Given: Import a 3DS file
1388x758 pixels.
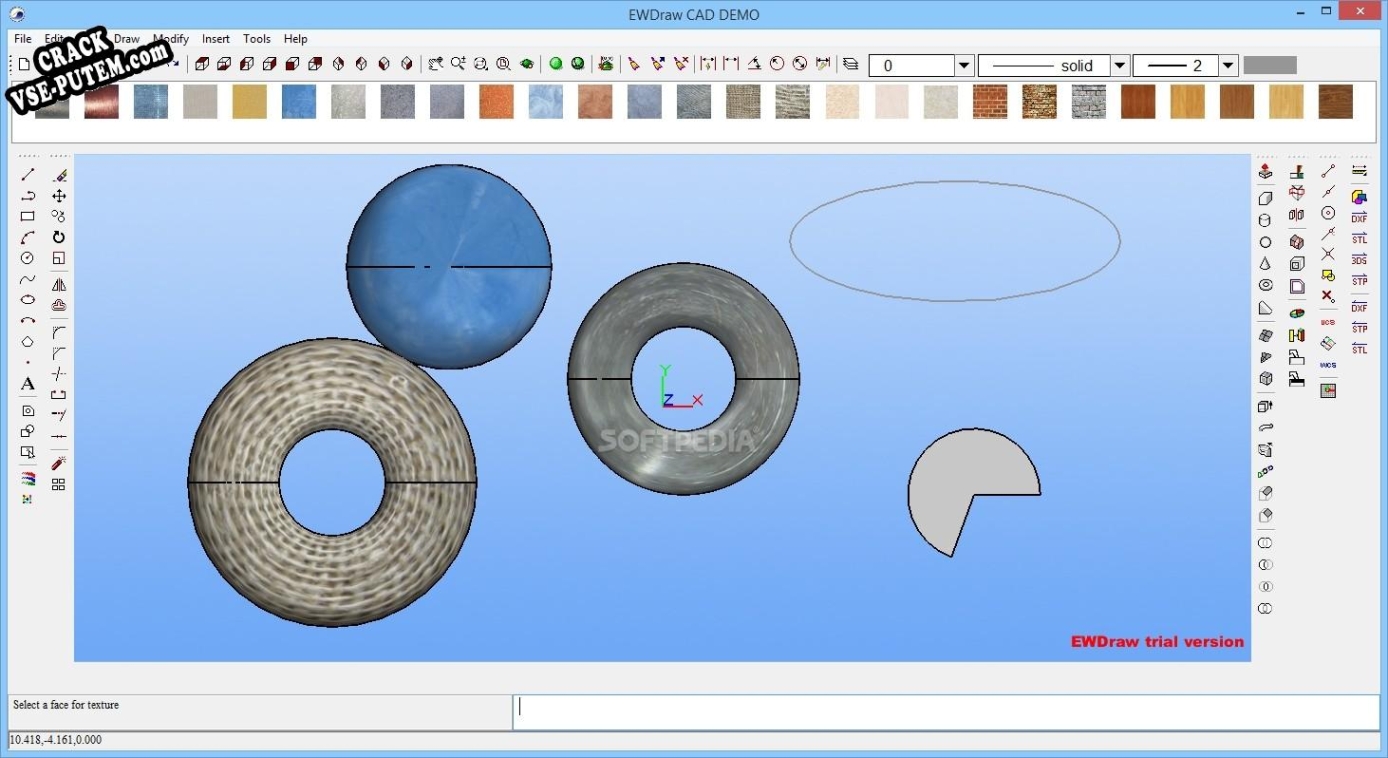Looking at the screenshot, I should click(x=1359, y=260).
